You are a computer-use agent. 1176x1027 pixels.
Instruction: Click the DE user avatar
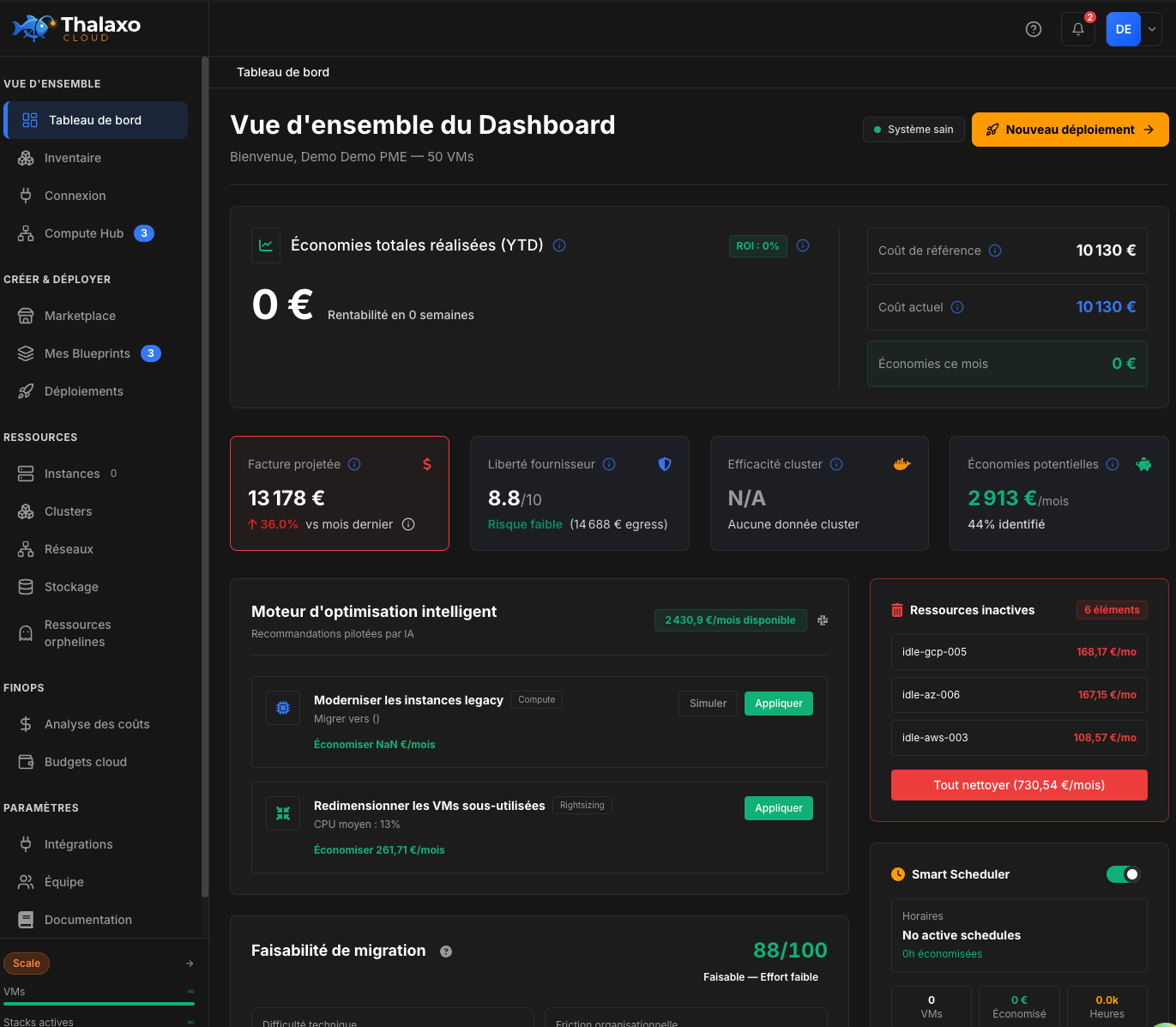pos(1123,29)
